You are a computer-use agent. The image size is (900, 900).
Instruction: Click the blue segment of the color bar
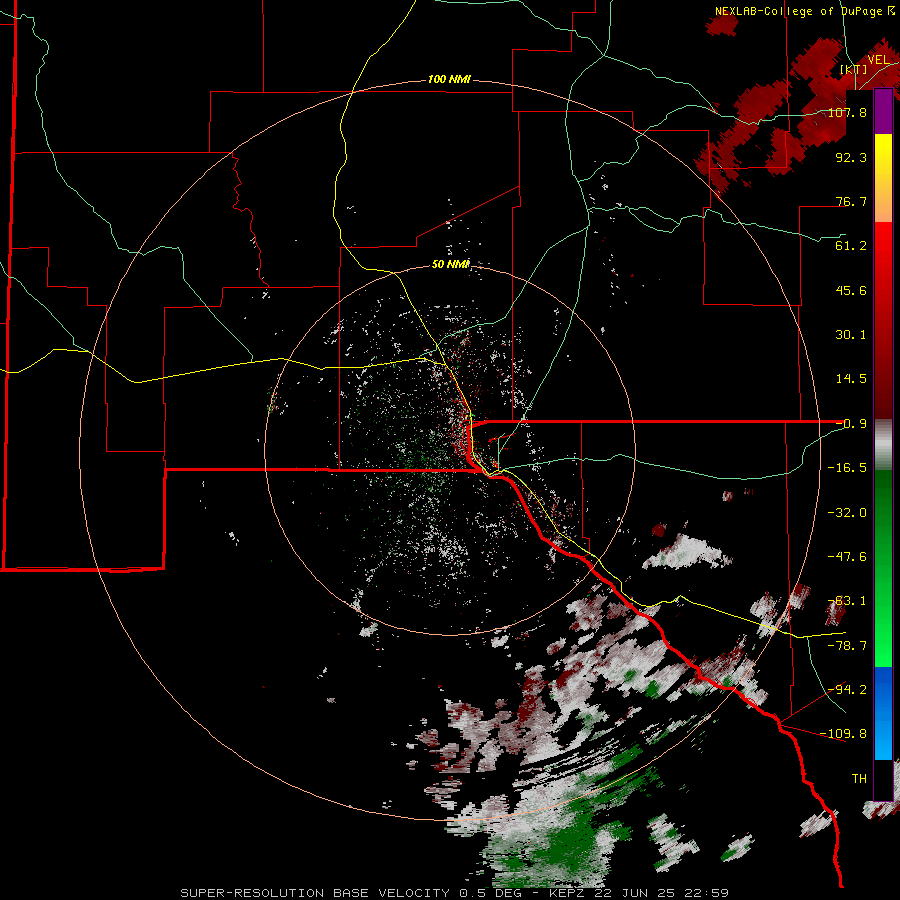click(883, 713)
